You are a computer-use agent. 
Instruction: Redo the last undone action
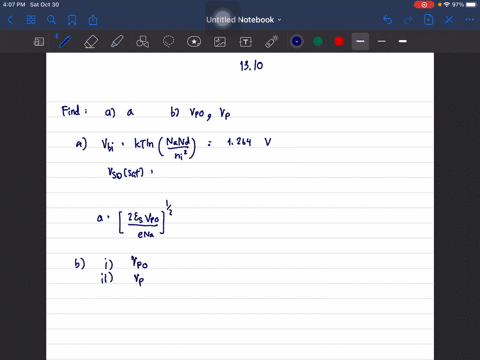click(408, 20)
